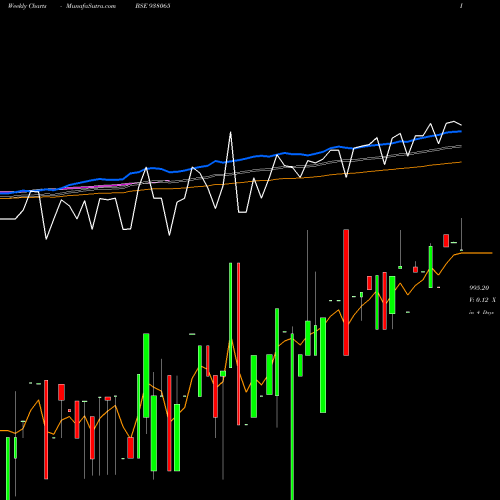This screenshot has height=500, width=500.
Task: Click the 'in 4 Days' text
Action: (x=481, y=313)
